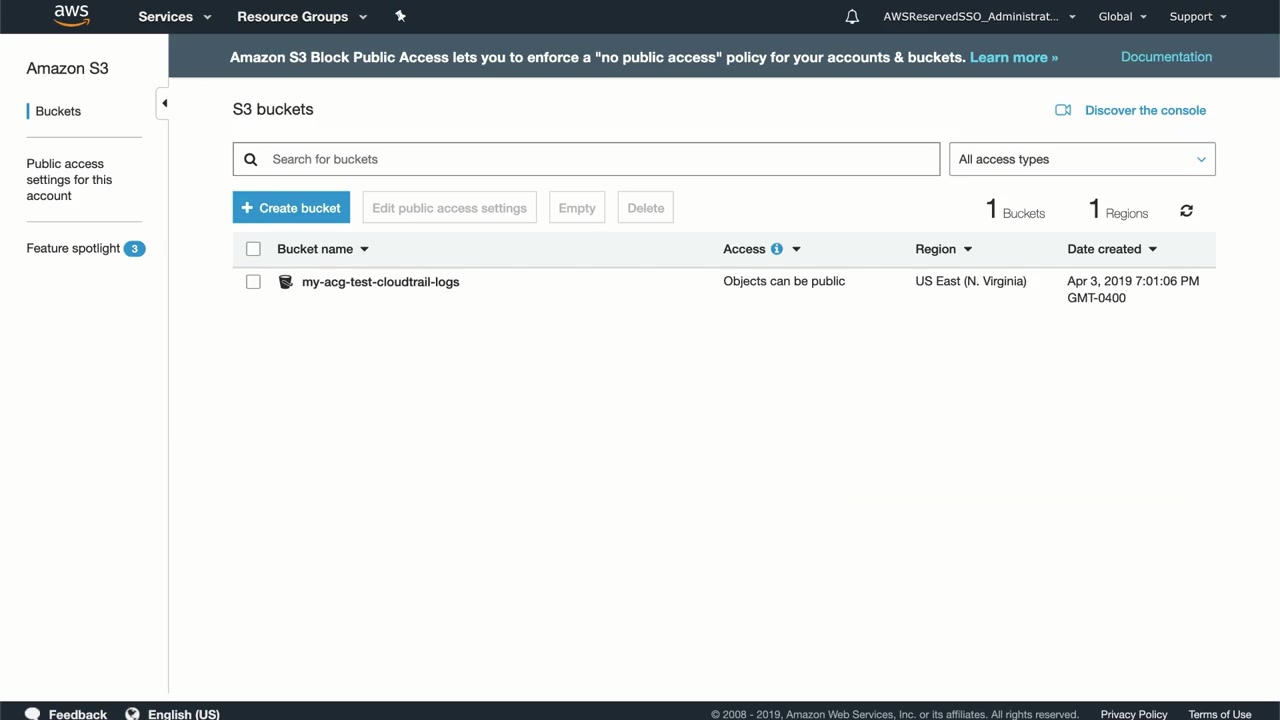Click the S3 buckets heading
Viewport: 1280px width, 720px height.
(x=273, y=109)
